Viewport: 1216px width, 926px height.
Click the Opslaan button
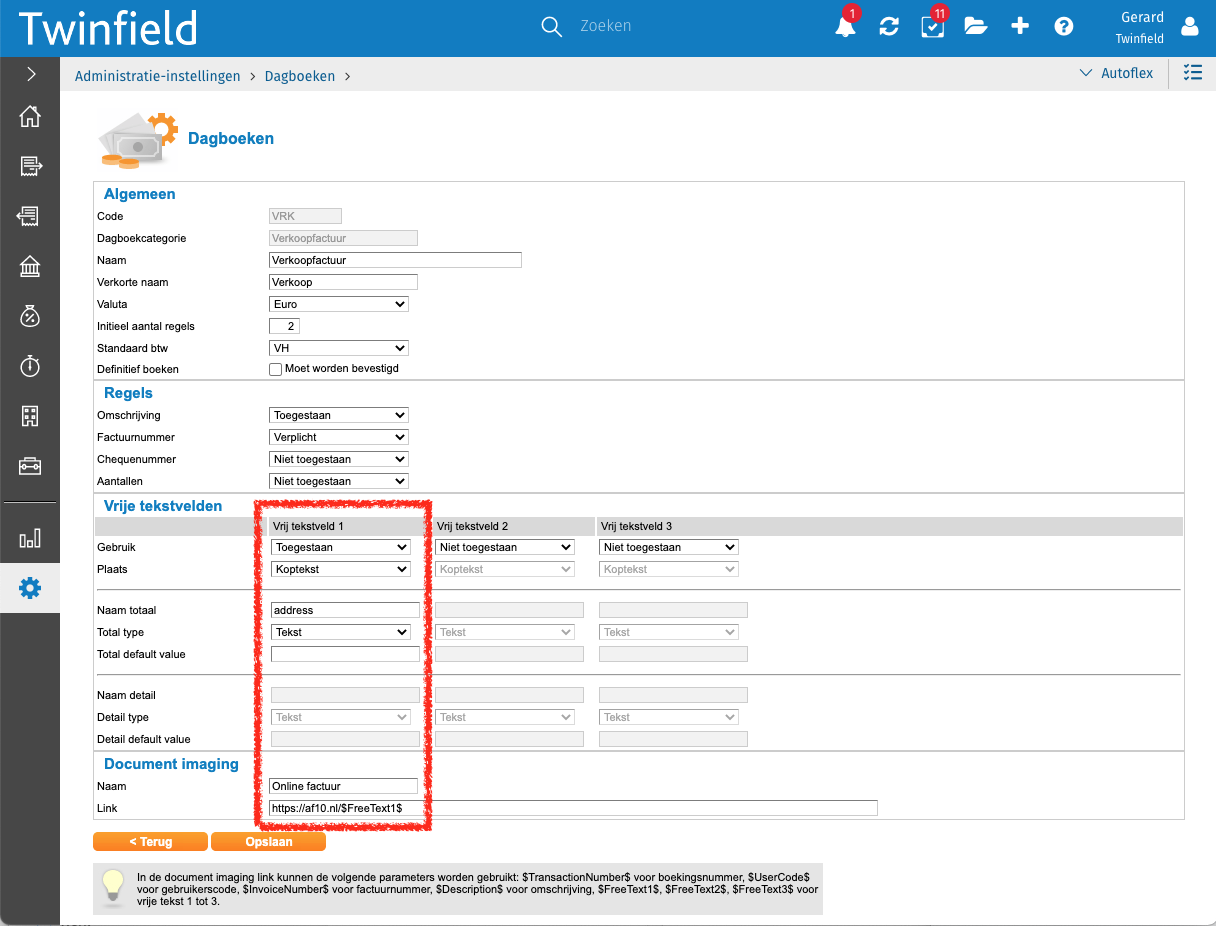click(x=268, y=842)
